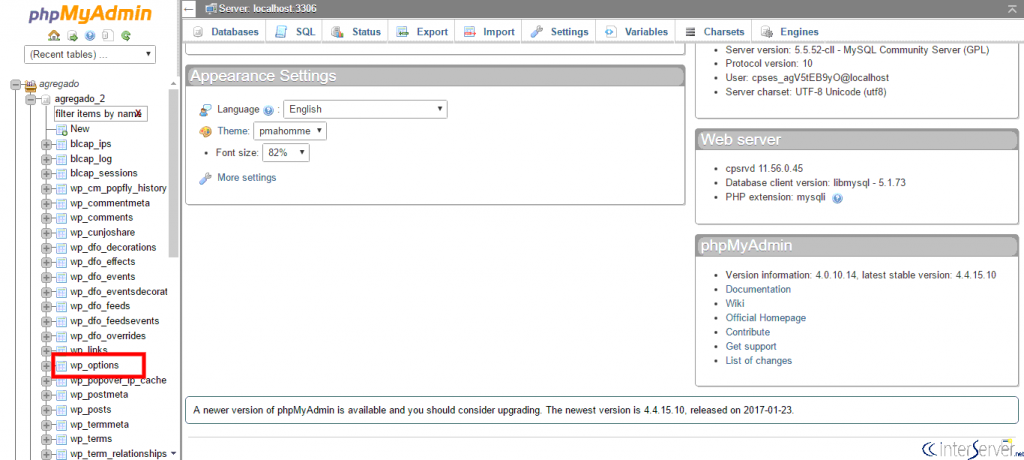
Task: Open the Theme dropdown showing pmahomme
Action: click(x=290, y=131)
